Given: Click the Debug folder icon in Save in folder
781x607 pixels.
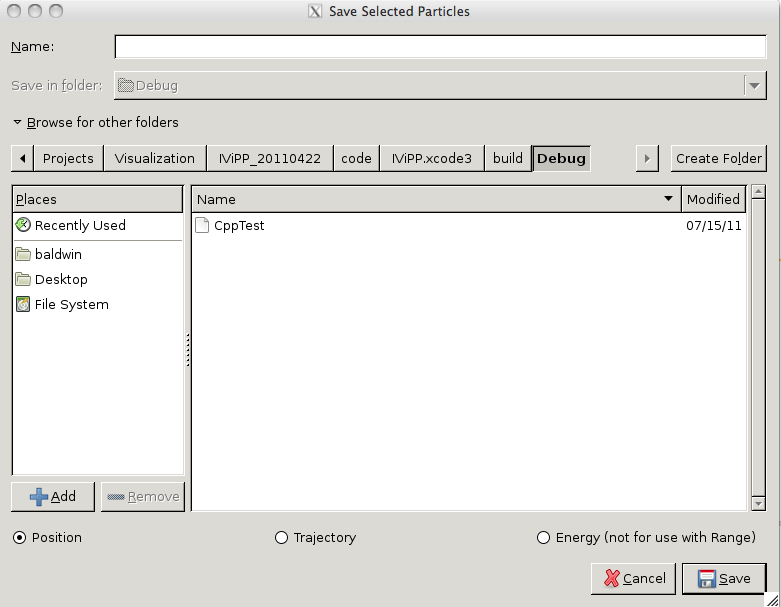Looking at the screenshot, I should point(126,86).
